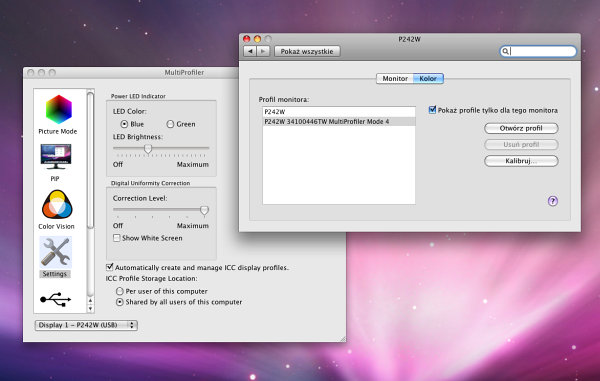Image resolution: width=600 pixels, height=381 pixels.
Task: Select Per user of this computer
Action: pyautogui.click(x=120, y=291)
